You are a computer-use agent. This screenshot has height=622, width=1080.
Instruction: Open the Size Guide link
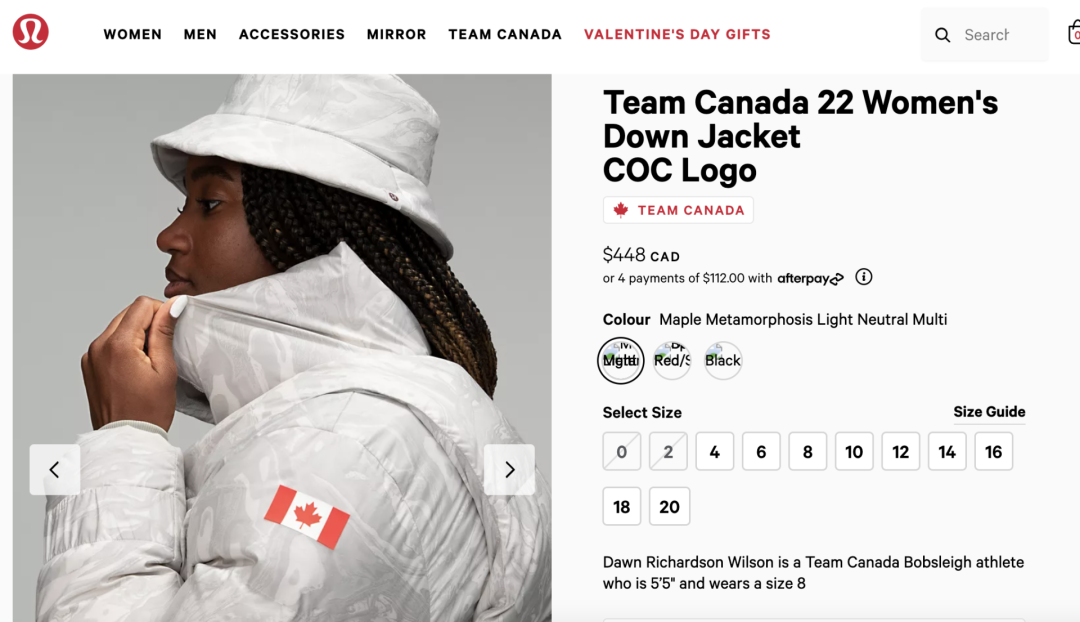[989, 412]
